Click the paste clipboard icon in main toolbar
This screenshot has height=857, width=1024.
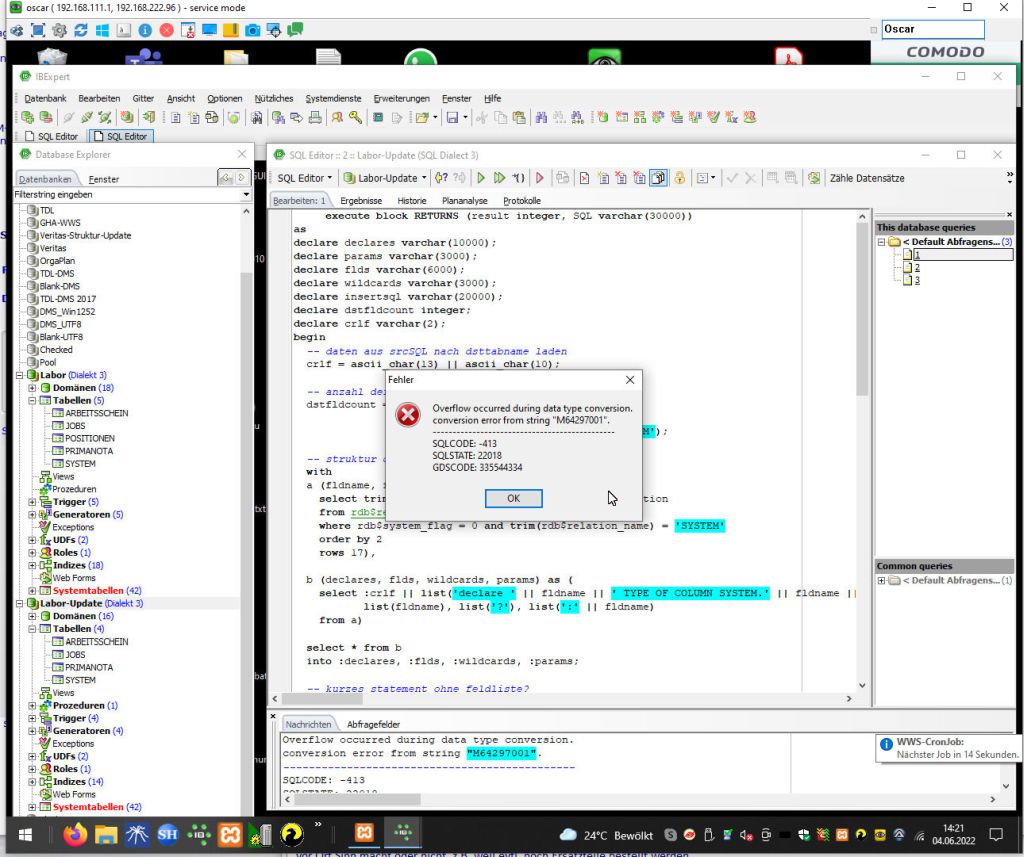click(519, 118)
